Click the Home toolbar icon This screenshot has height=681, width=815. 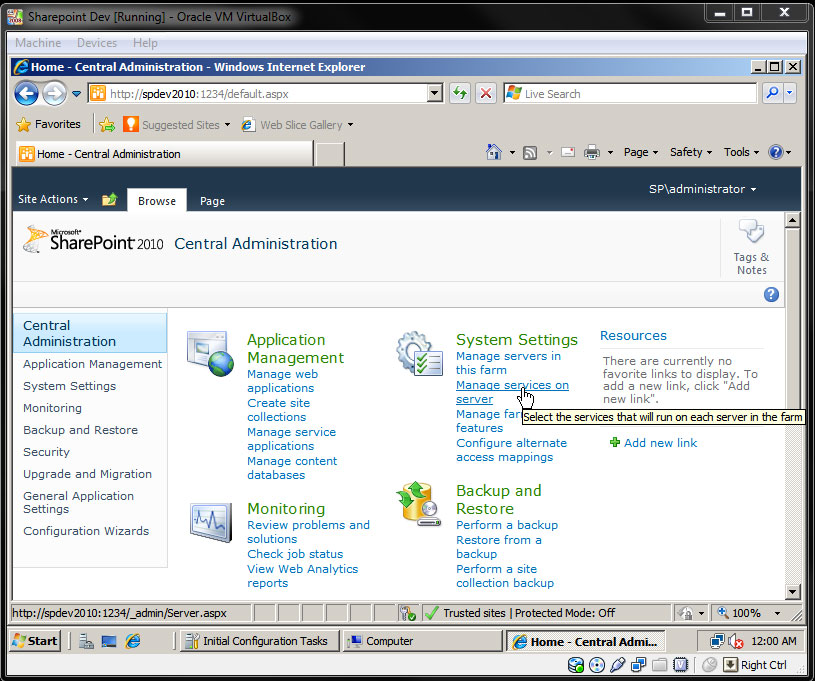click(493, 152)
